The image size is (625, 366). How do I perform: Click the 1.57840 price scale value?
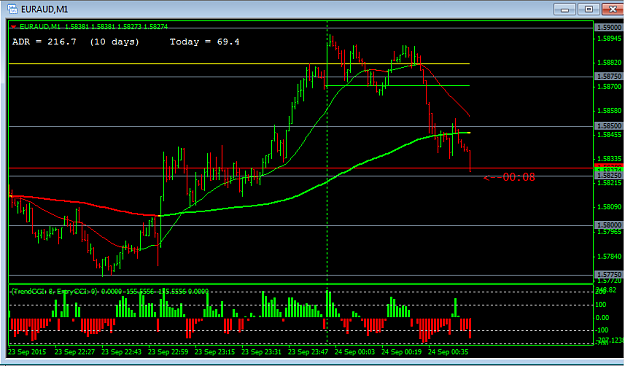[609, 256]
